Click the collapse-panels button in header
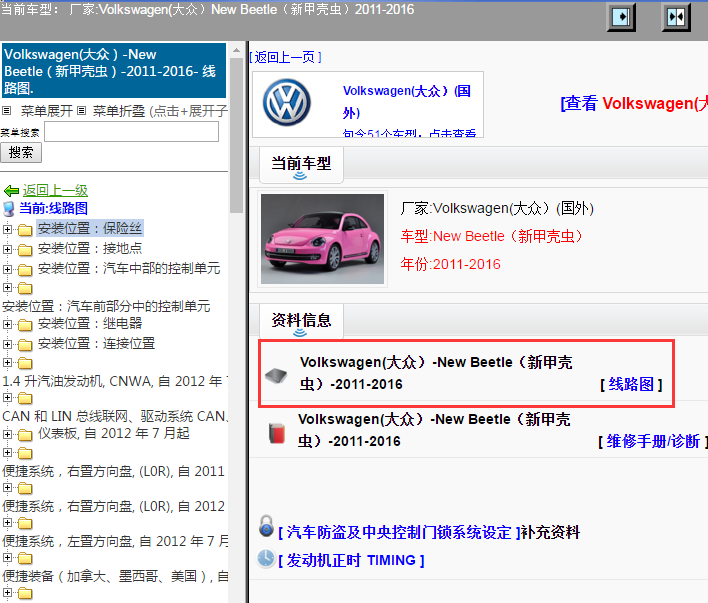Image resolution: width=708 pixels, height=603 pixels. click(676, 17)
